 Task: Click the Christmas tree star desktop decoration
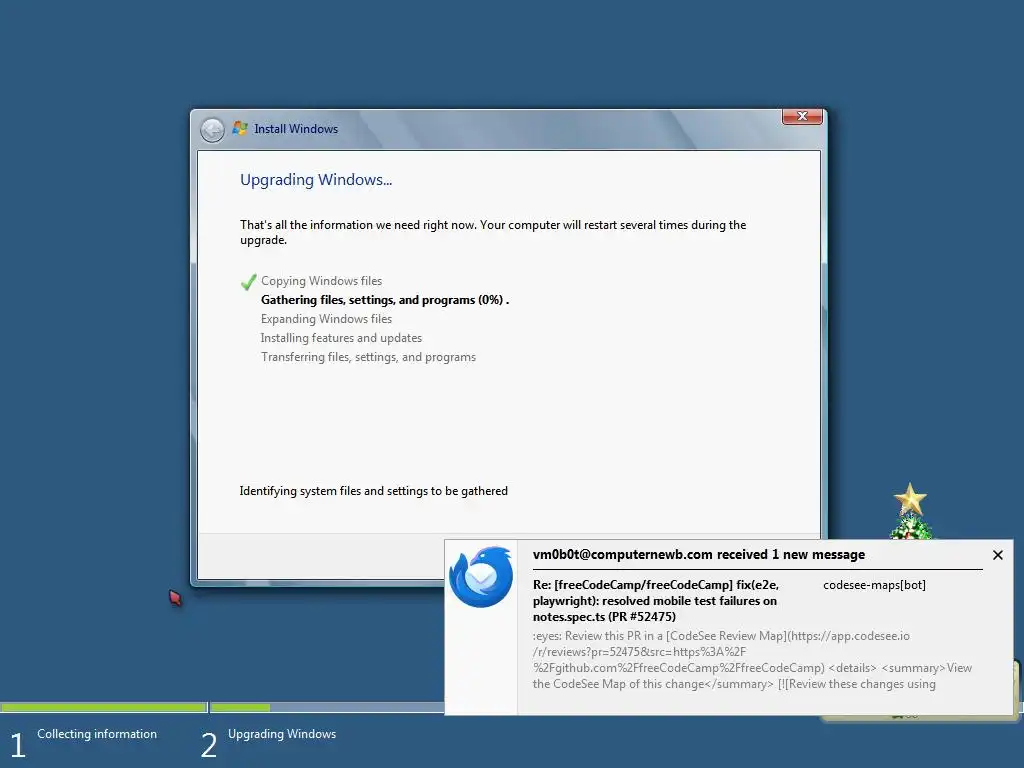point(910,499)
